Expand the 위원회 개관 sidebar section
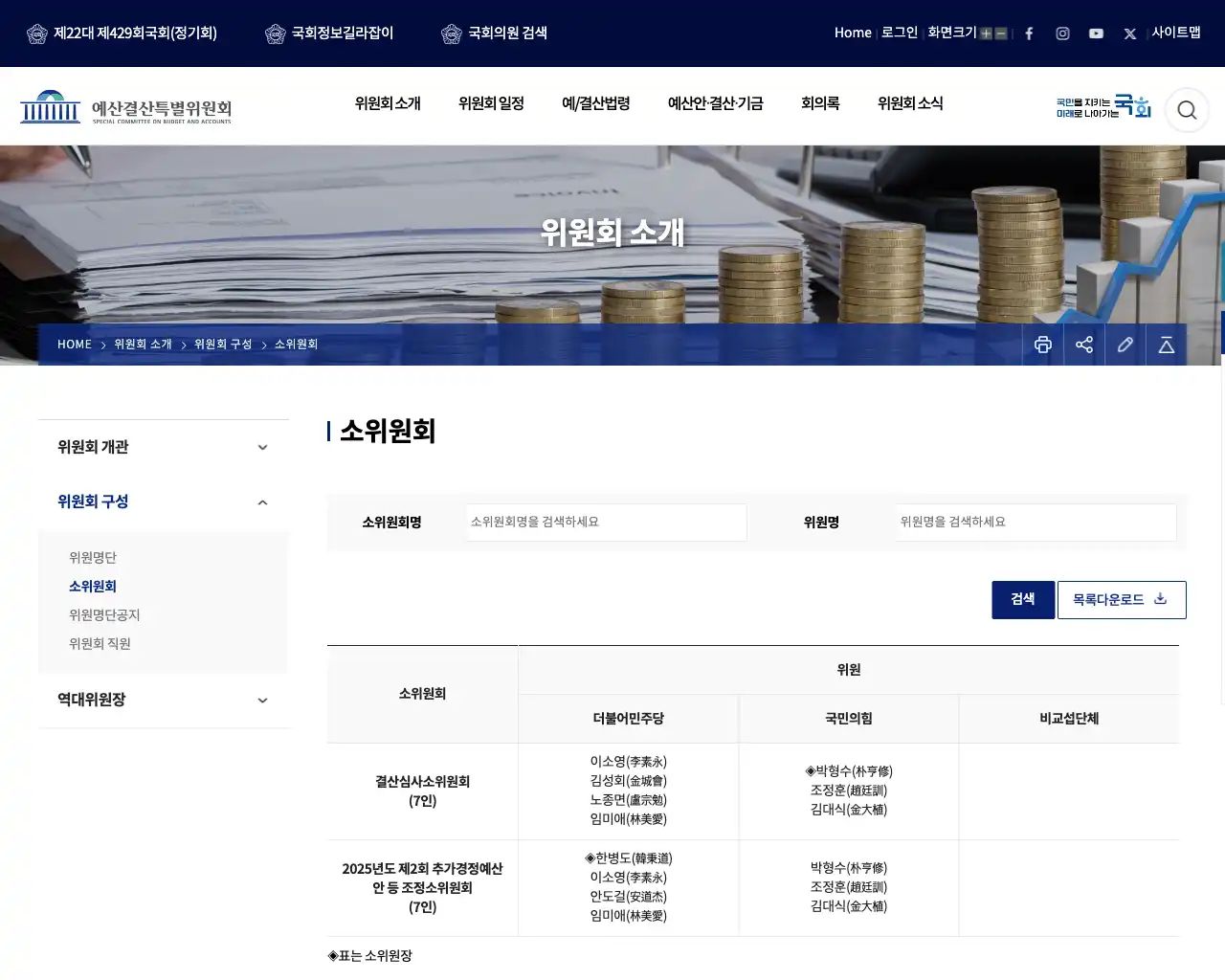1225x980 pixels. pos(164,447)
